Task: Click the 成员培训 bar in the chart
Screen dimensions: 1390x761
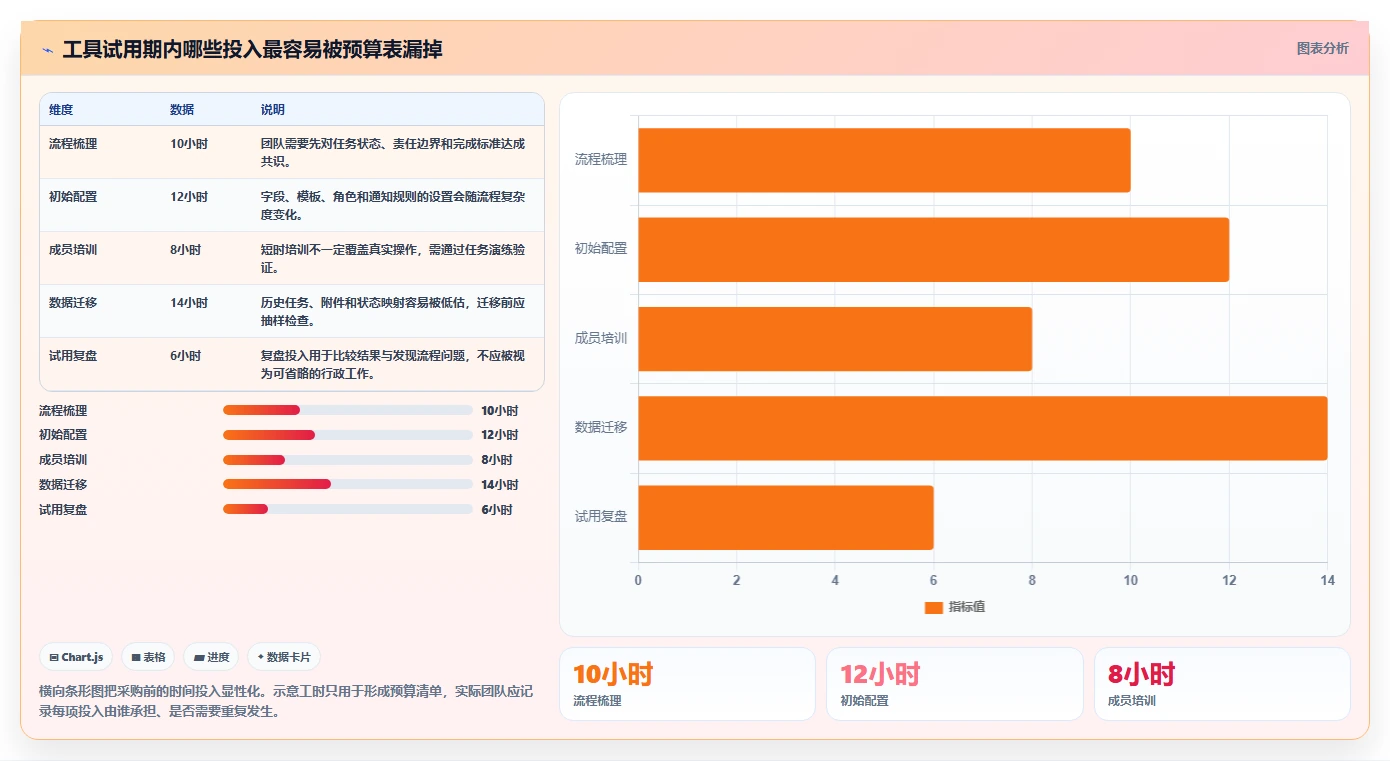Action: (x=835, y=339)
